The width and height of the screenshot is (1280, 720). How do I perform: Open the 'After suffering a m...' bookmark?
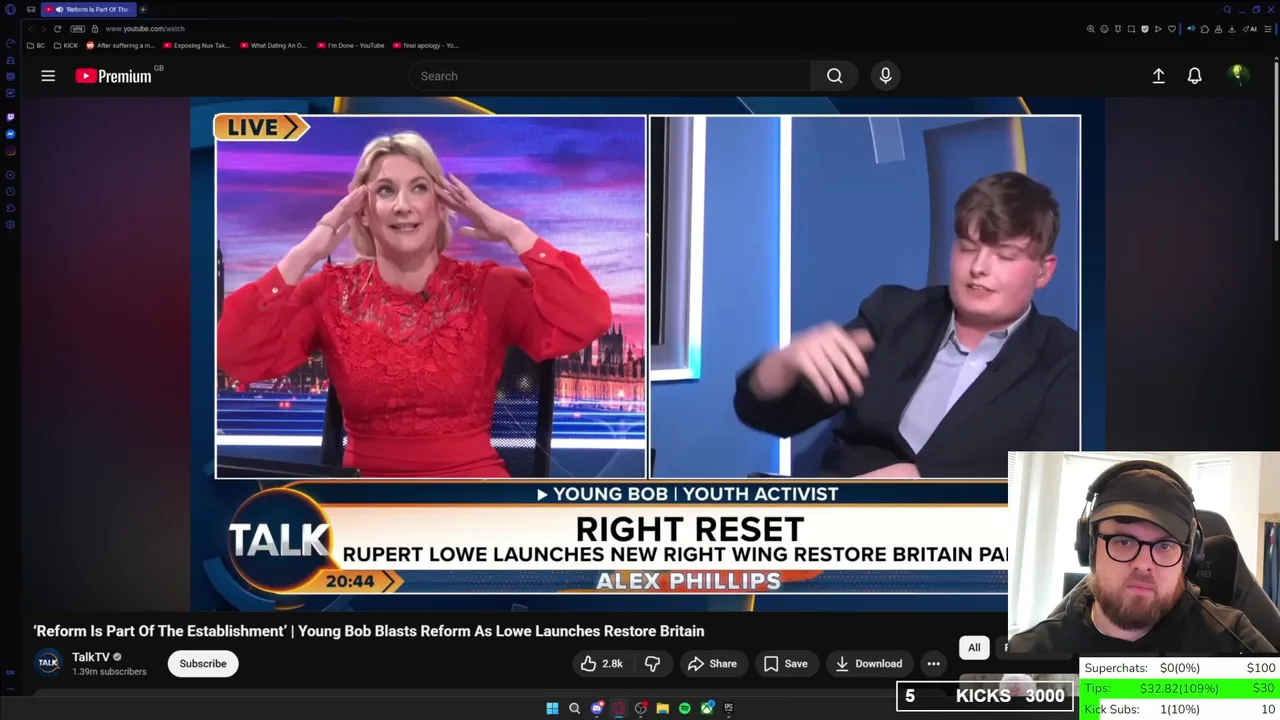point(121,45)
